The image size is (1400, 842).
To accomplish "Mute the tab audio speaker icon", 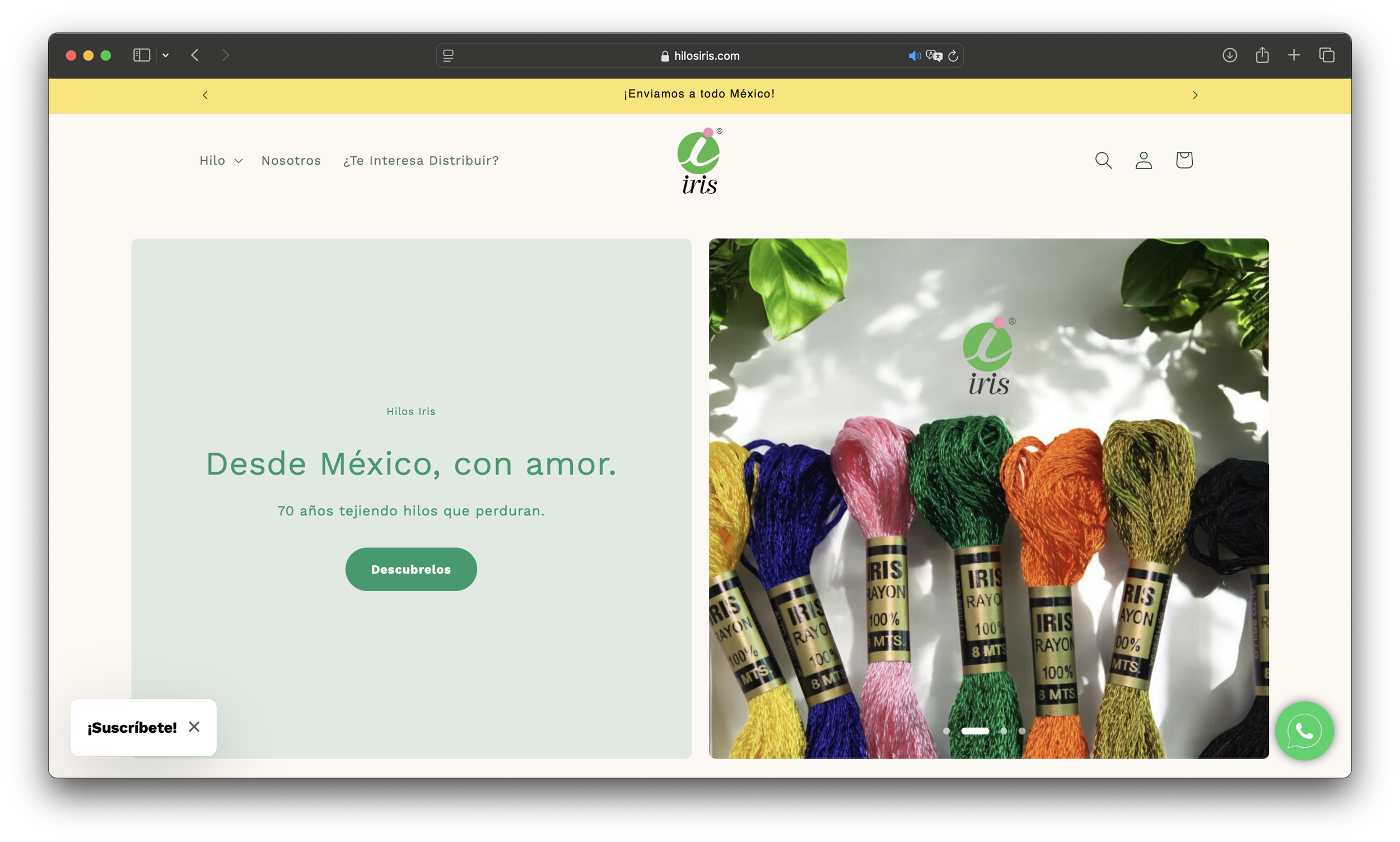I will 913,55.
